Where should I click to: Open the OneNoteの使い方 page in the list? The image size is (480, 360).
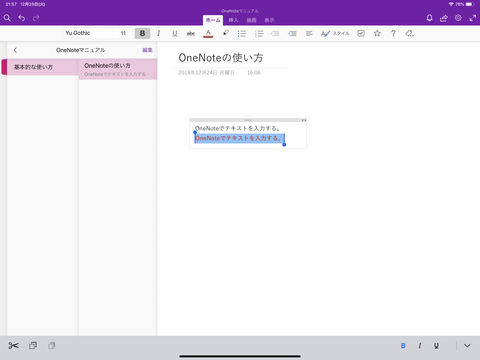pos(118,69)
